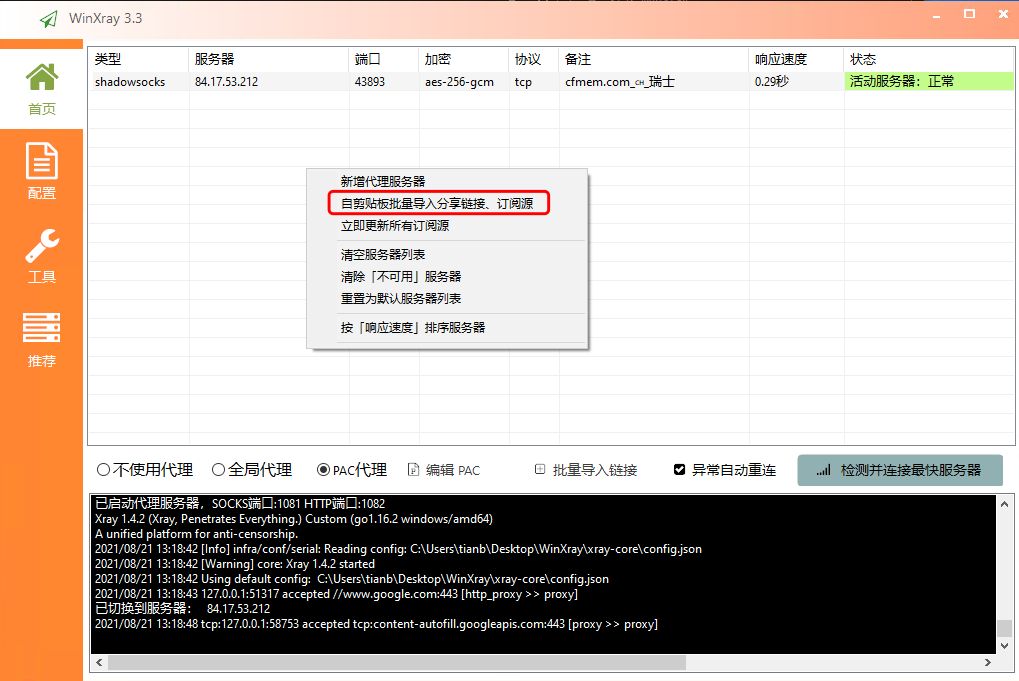Click the horizontal scrollbar left arrow
This screenshot has width=1019, height=681.
tap(99, 663)
